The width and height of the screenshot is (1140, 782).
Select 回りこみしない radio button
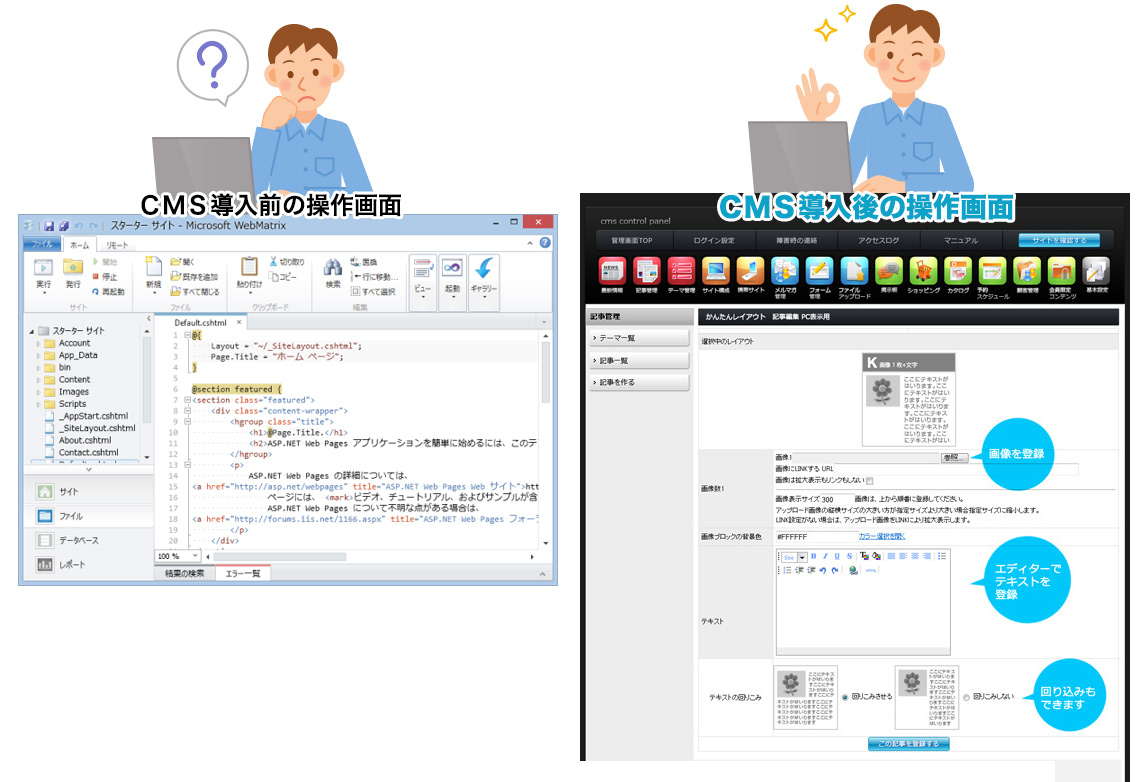966,697
